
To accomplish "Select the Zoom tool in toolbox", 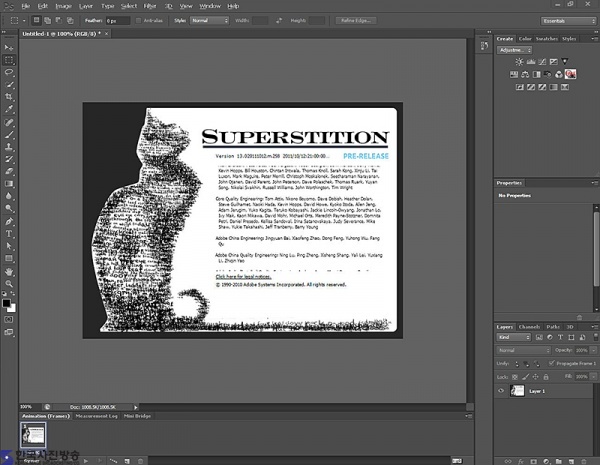I will click(8, 284).
